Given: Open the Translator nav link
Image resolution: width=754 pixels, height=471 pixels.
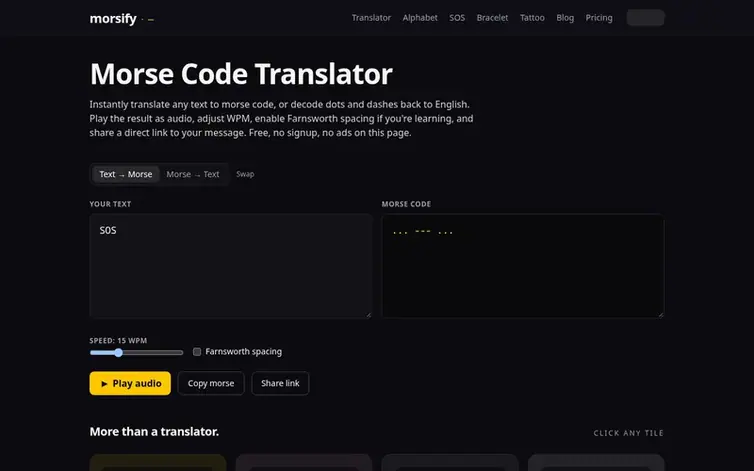Looking at the screenshot, I should [x=371, y=18].
